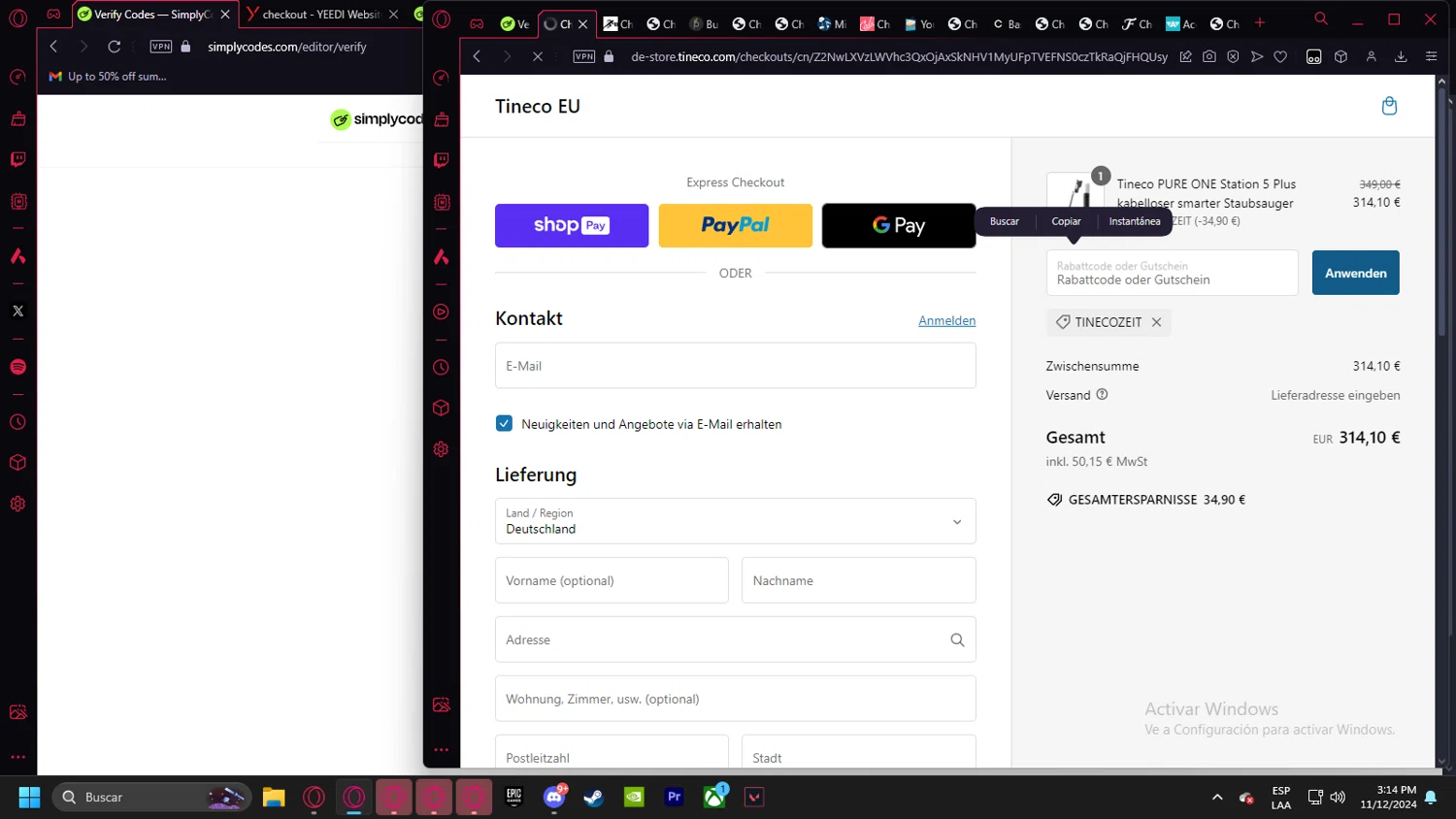Open the downloads icon in front browser toolbar
Screen dimensions: 1456x819
tap(1401, 57)
